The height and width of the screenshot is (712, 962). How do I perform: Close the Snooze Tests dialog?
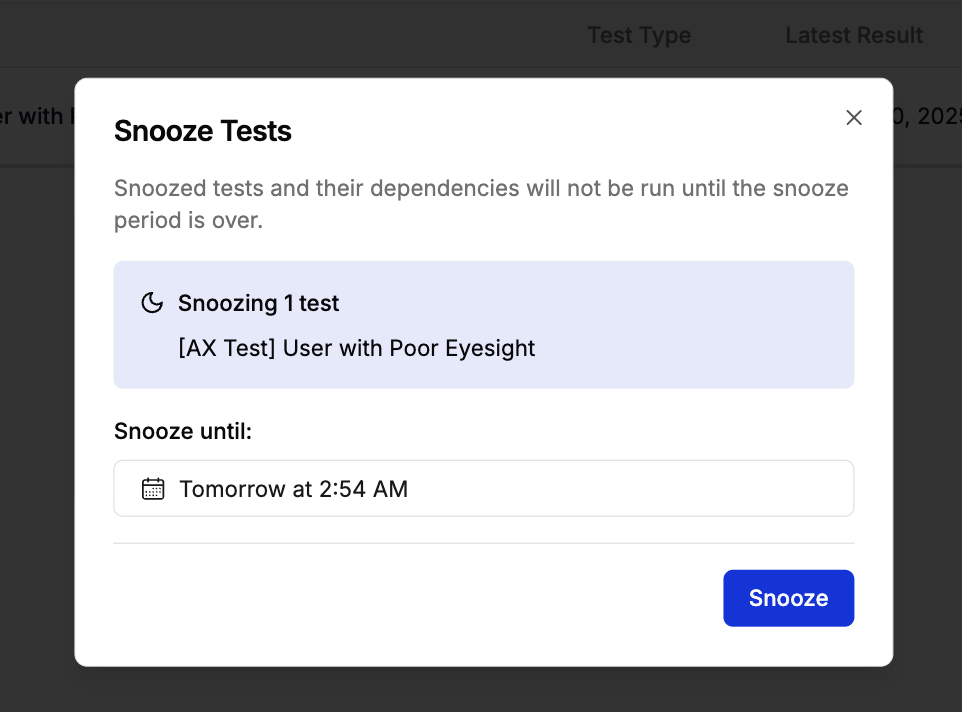pyautogui.click(x=853, y=117)
